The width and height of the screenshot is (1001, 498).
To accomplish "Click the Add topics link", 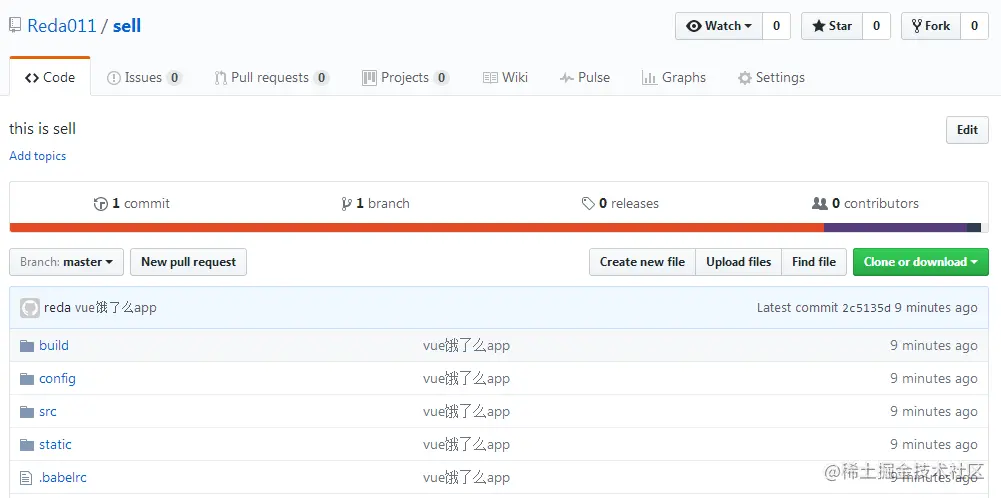I will pyautogui.click(x=38, y=156).
